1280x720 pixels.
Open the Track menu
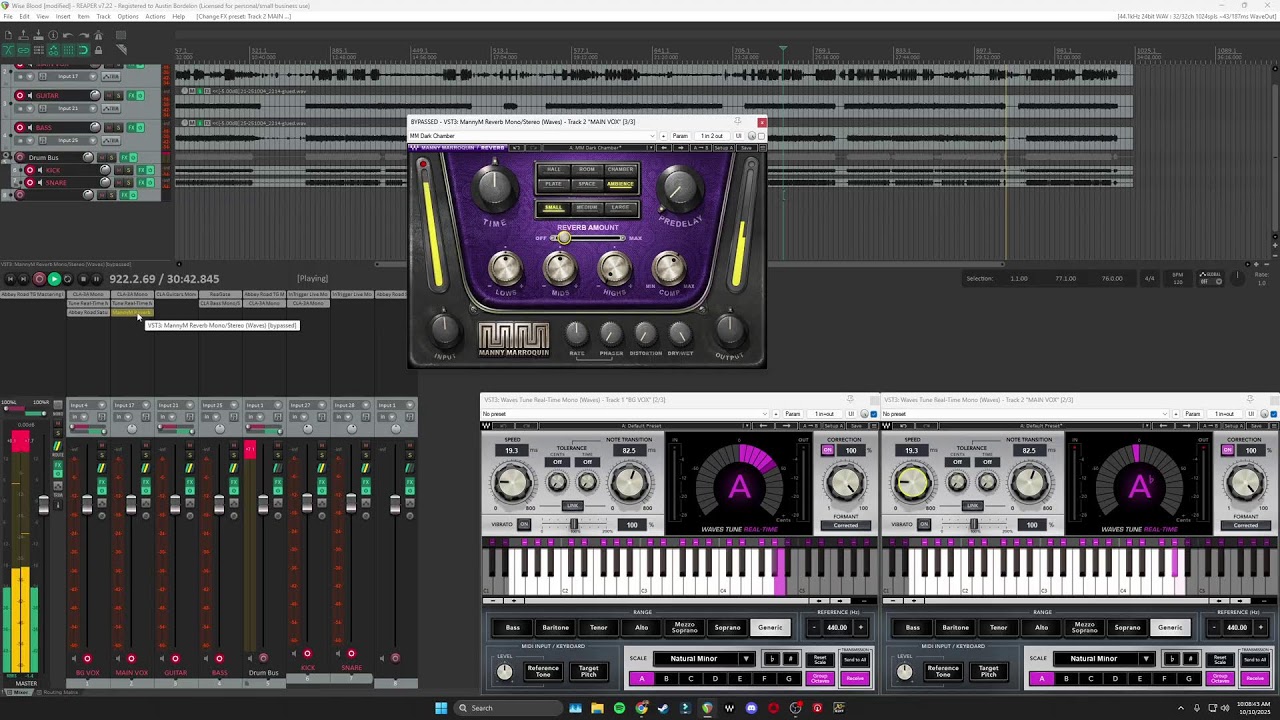(103, 16)
